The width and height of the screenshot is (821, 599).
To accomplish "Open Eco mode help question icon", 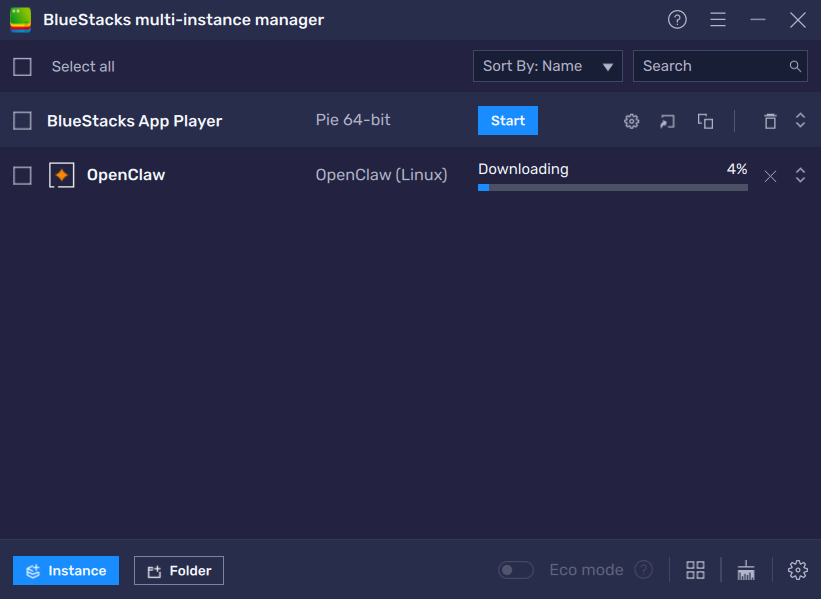I will (x=644, y=570).
